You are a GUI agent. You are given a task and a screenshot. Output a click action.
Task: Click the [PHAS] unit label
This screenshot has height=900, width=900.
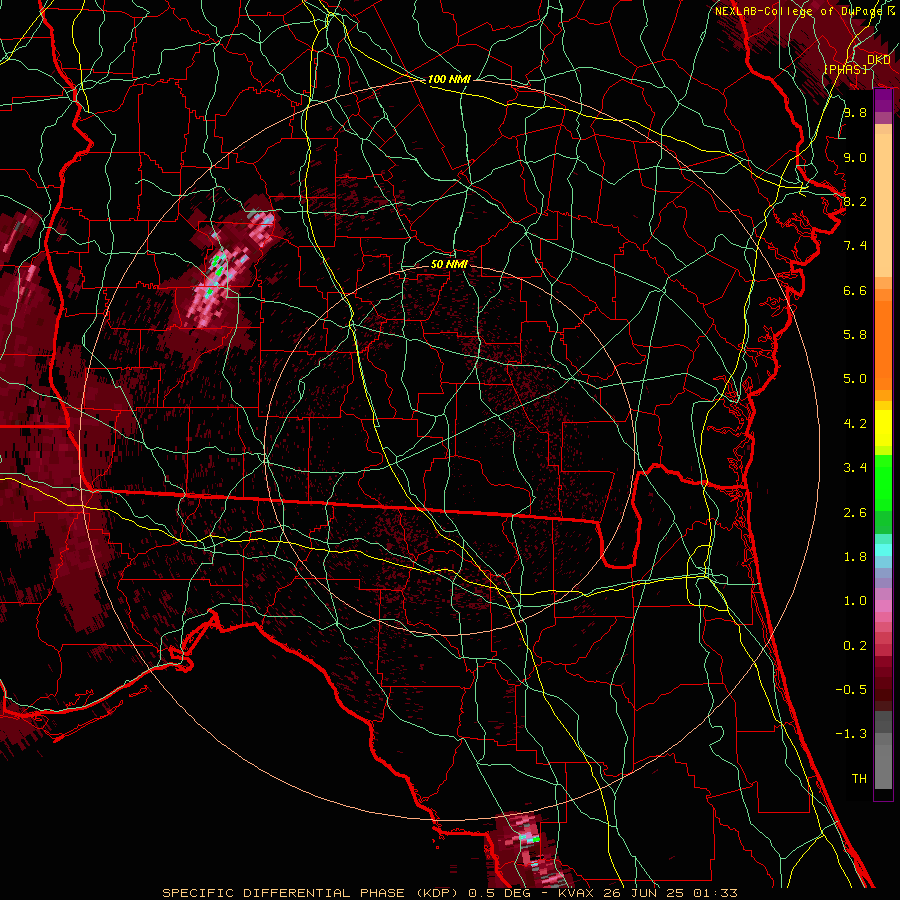point(846,69)
